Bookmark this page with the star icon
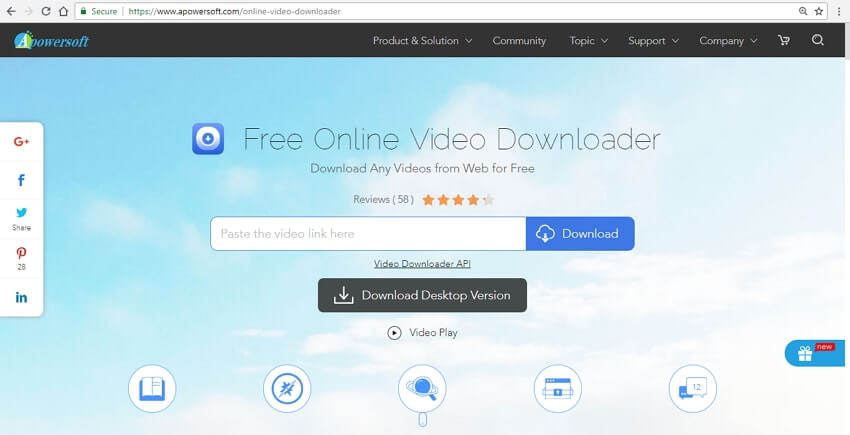The height and width of the screenshot is (435, 850). (x=819, y=11)
